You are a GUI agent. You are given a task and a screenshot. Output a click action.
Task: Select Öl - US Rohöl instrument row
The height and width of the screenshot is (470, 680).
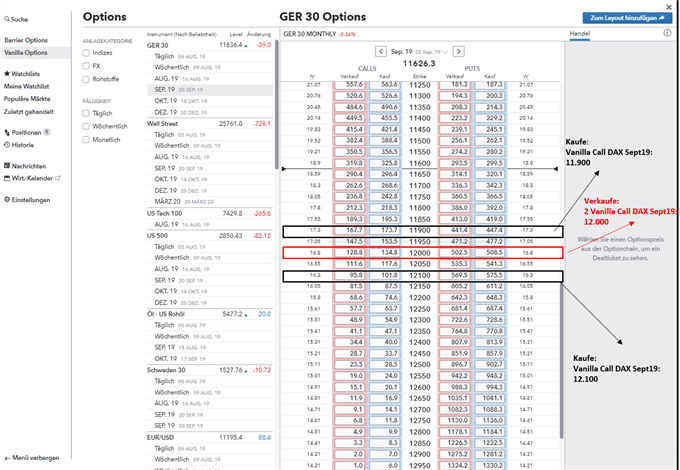(209, 314)
